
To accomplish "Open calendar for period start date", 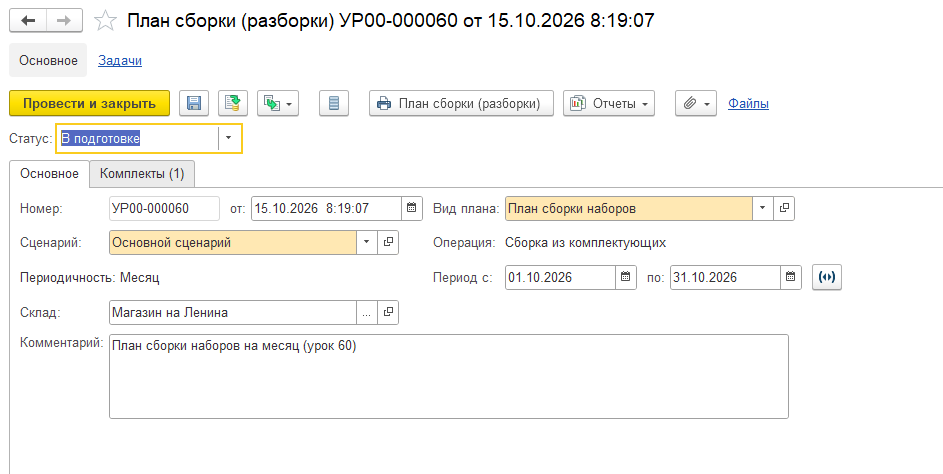I will (x=625, y=277).
